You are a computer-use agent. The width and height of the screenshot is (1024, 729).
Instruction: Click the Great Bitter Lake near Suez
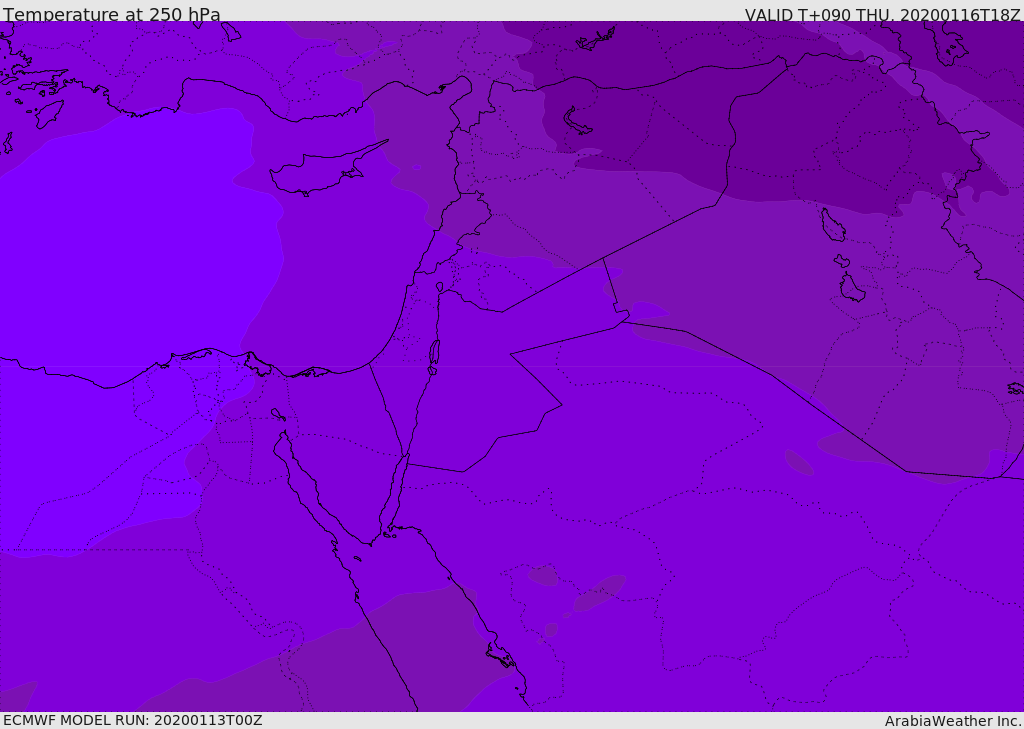[x=278, y=415]
